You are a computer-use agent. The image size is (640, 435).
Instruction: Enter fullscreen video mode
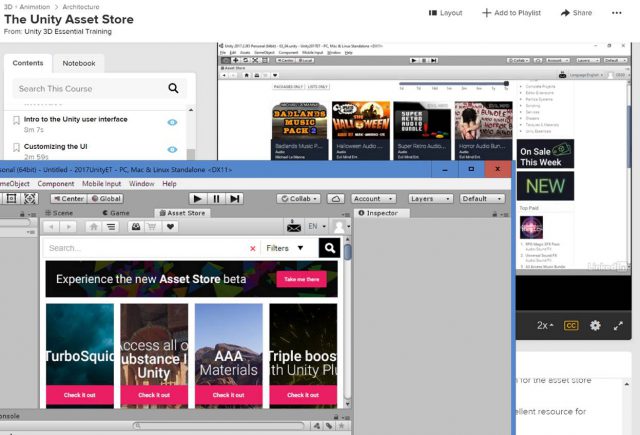(x=618, y=326)
